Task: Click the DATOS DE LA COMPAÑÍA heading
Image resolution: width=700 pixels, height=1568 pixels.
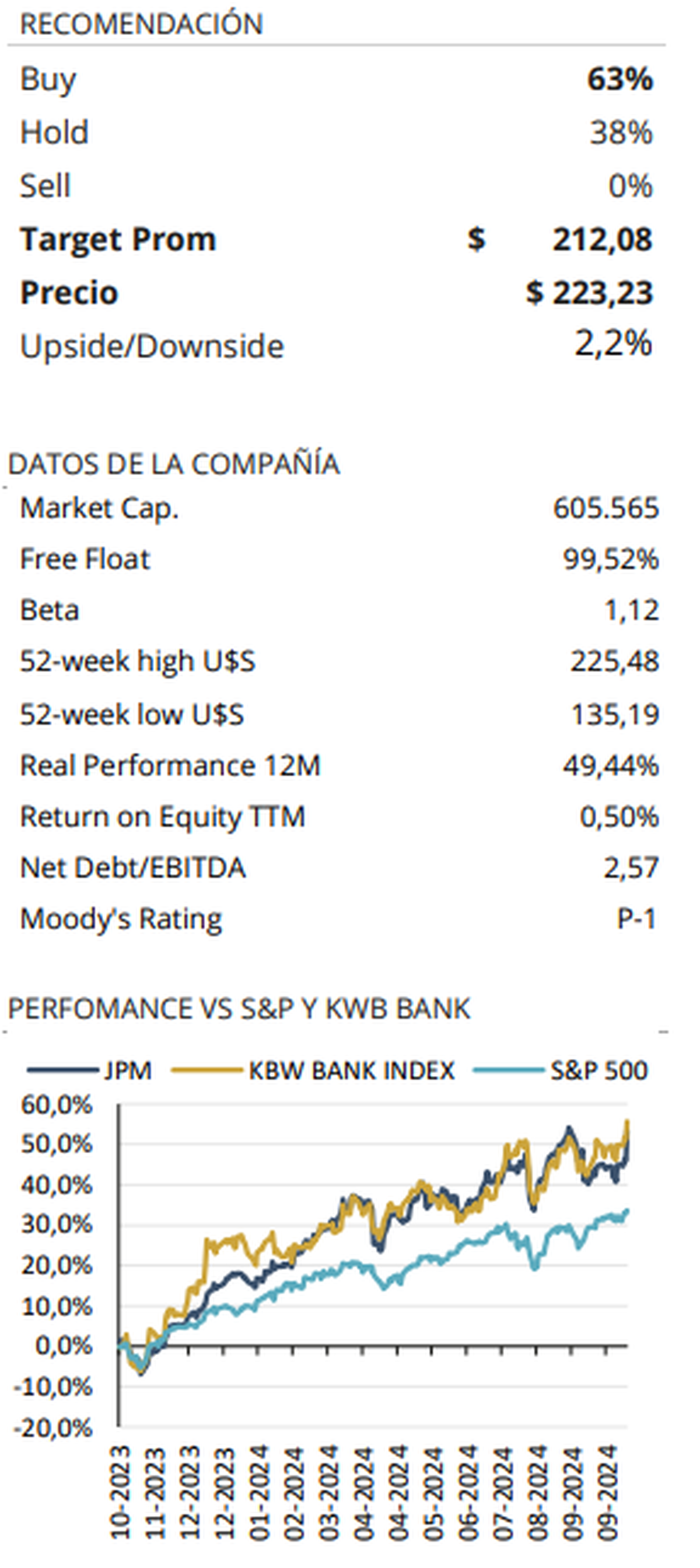Action: click(x=173, y=464)
